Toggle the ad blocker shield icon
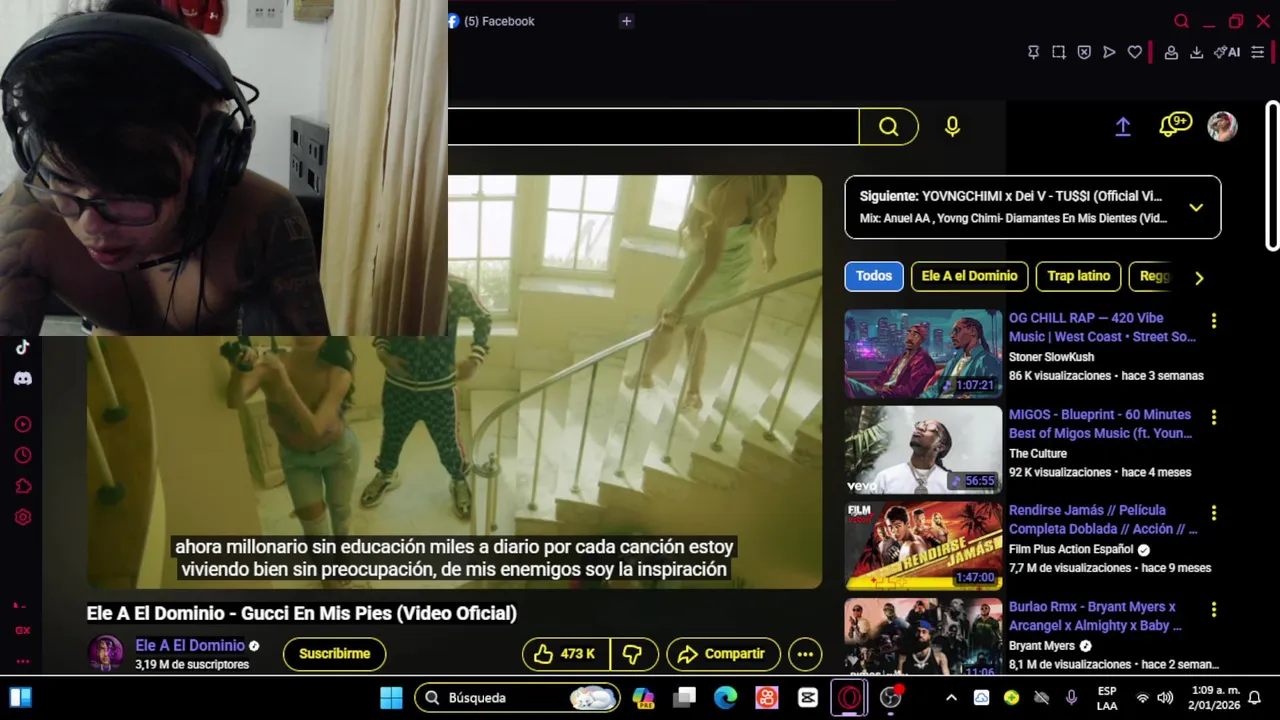 [x=1084, y=52]
